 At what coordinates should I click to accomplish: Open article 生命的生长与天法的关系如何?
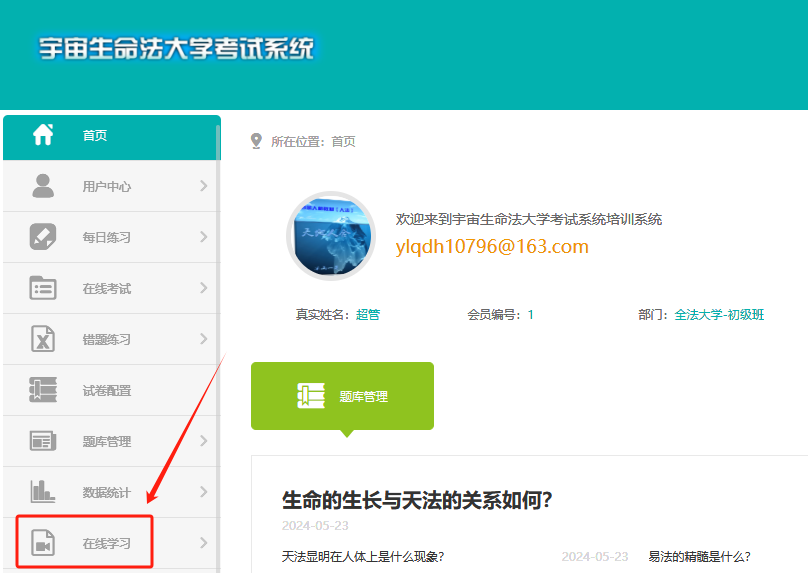(x=417, y=500)
